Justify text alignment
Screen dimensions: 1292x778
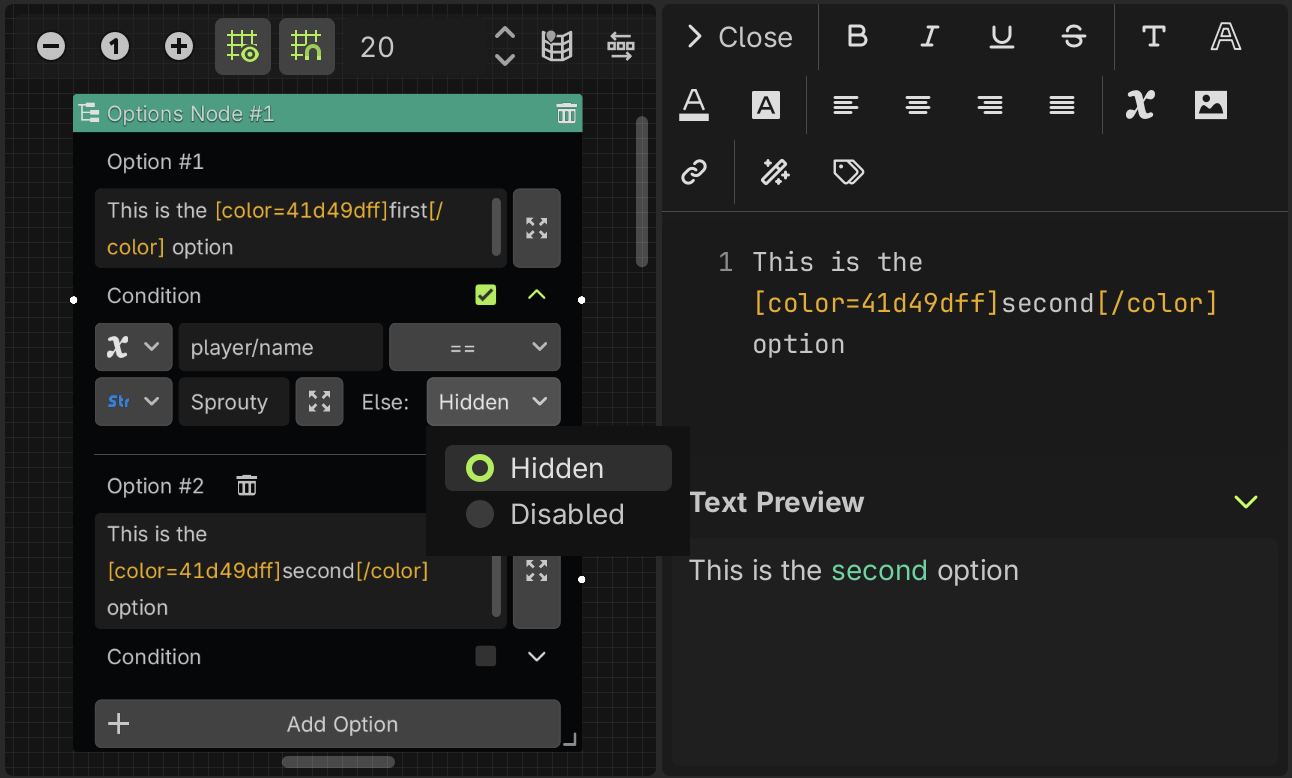1062,105
